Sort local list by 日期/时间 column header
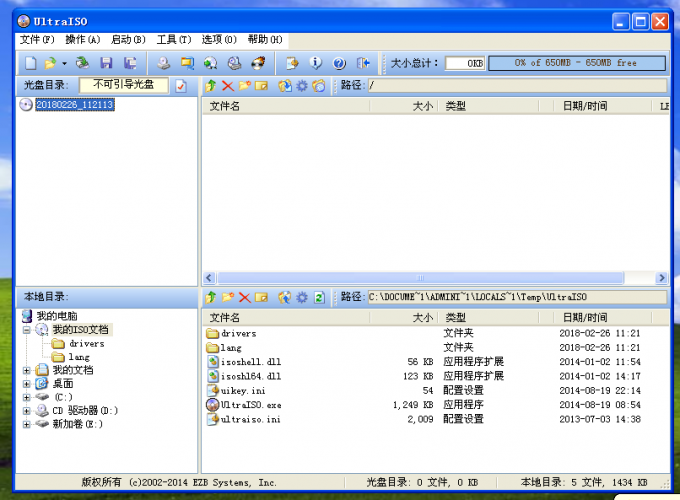This screenshot has height=500, width=680. pyautogui.click(x=602, y=318)
